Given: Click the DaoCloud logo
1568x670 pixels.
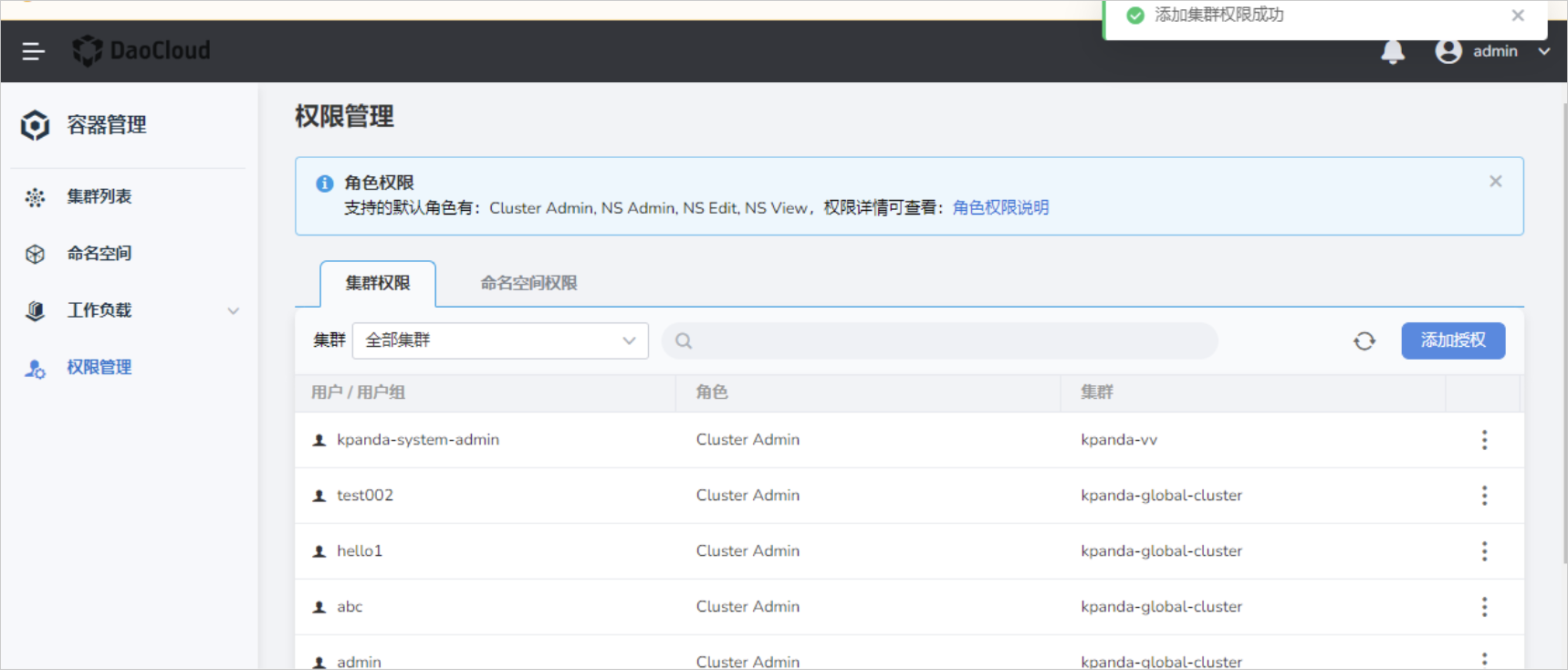Looking at the screenshot, I should (141, 50).
